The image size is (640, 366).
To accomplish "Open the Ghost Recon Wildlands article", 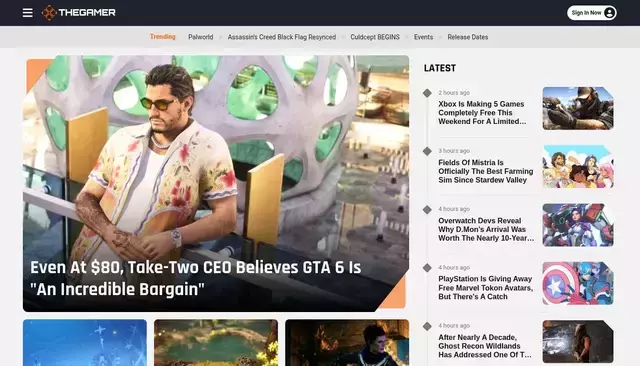I will click(485, 346).
